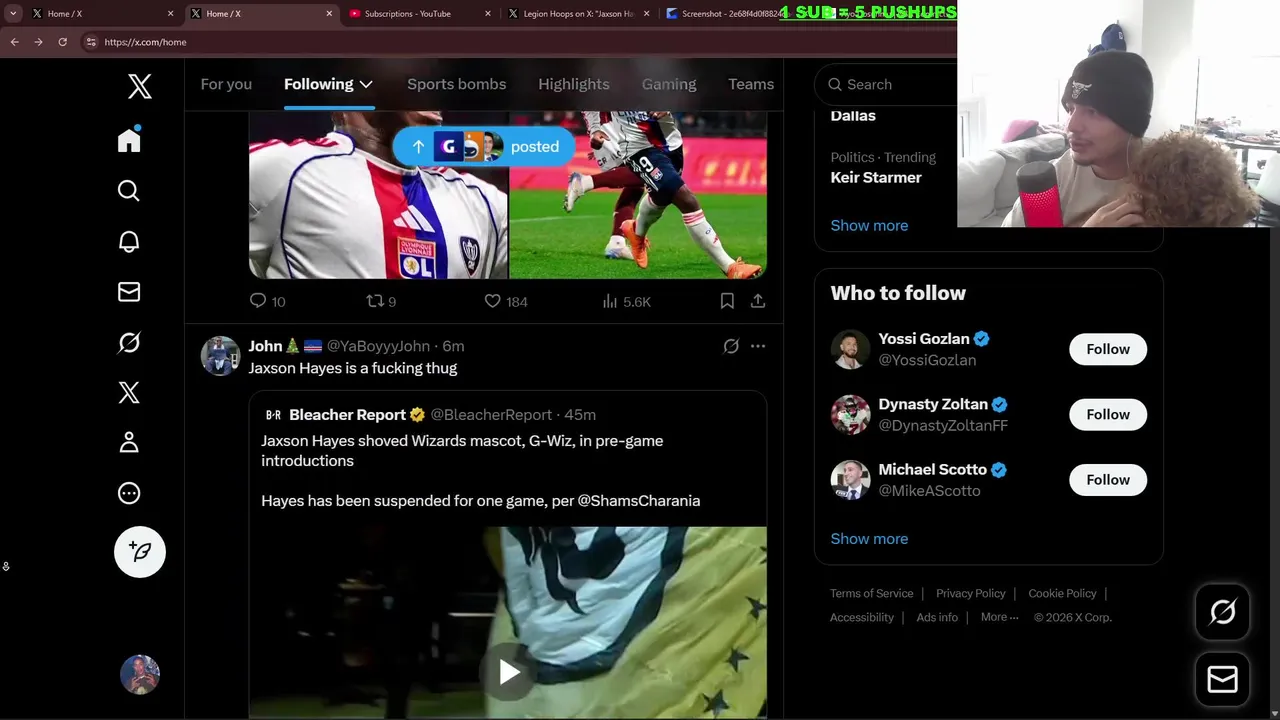Switch to Teams tab
The height and width of the screenshot is (720, 1280).
pyautogui.click(x=751, y=84)
